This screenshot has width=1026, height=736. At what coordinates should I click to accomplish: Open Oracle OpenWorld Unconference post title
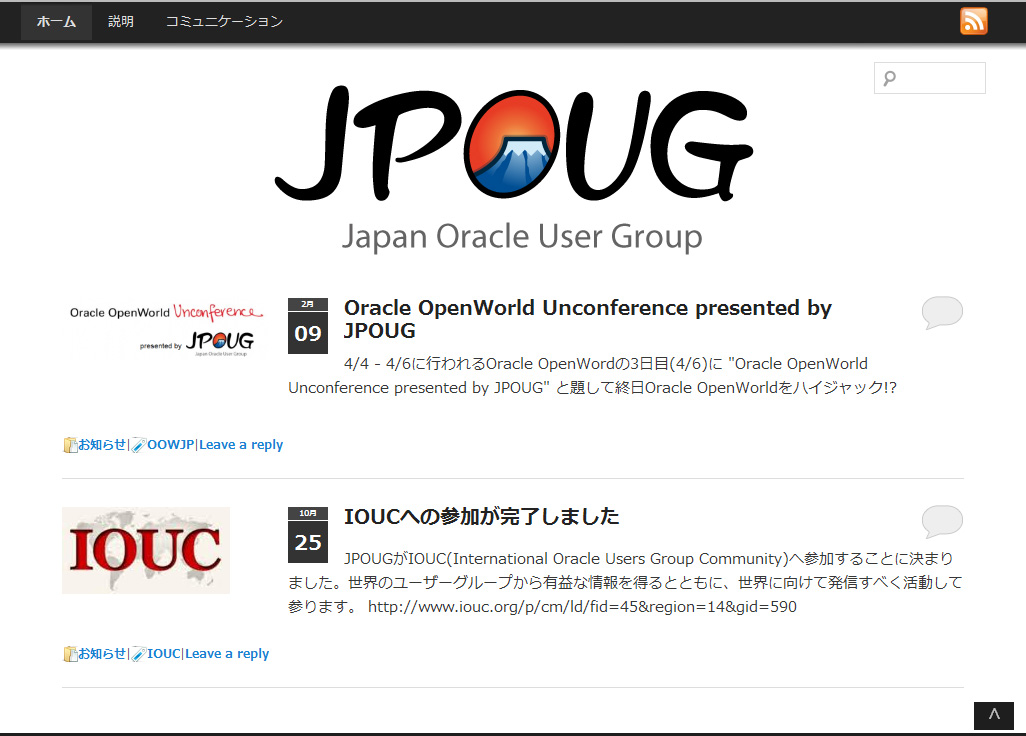(588, 319)
